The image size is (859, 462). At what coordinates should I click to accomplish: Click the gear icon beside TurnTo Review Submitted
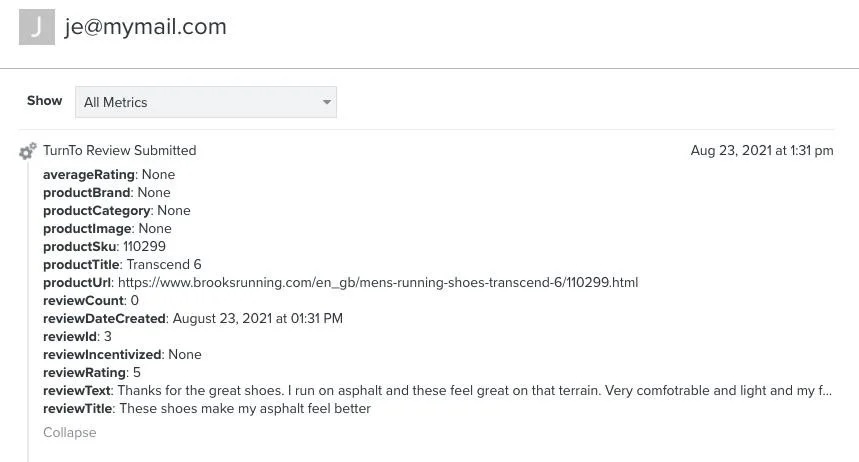[28, 151]
